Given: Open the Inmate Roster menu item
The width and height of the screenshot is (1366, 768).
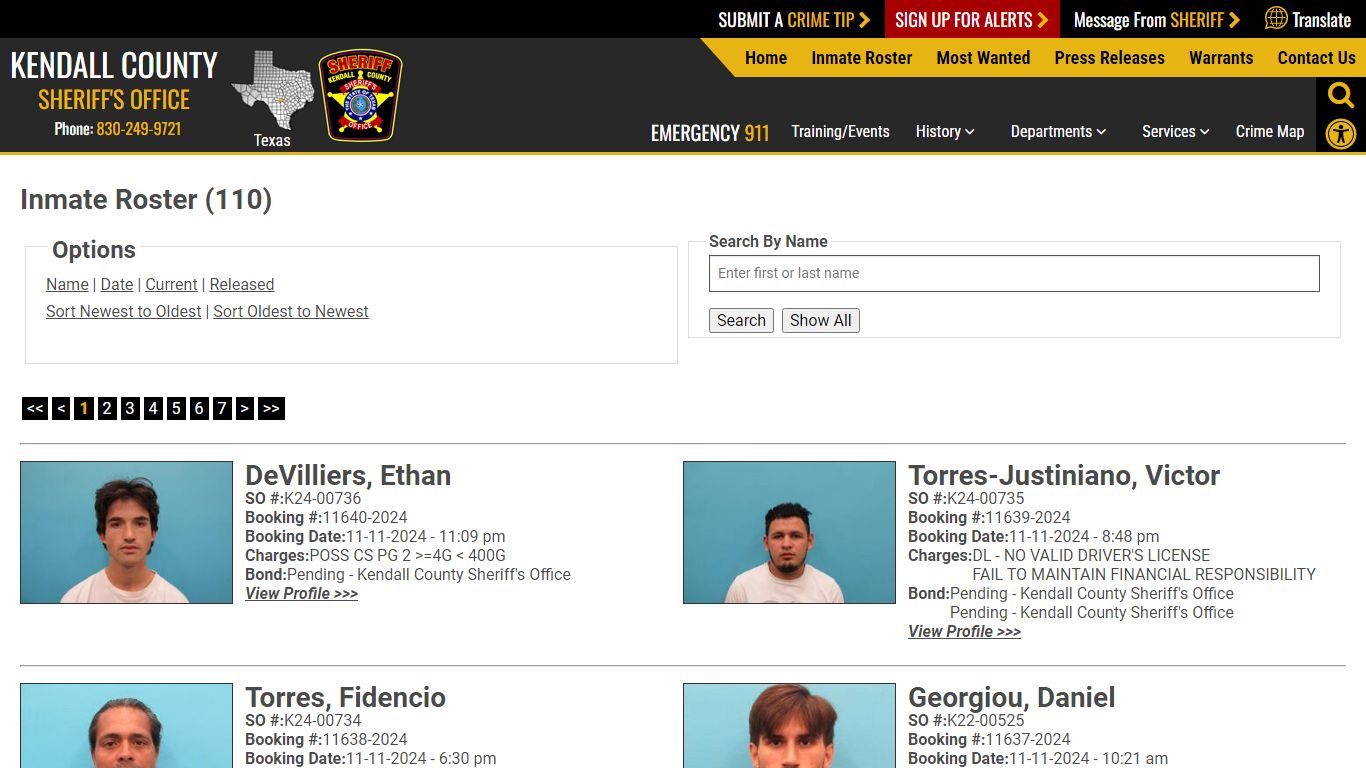Looking at the screenshot, I should 862,58.
